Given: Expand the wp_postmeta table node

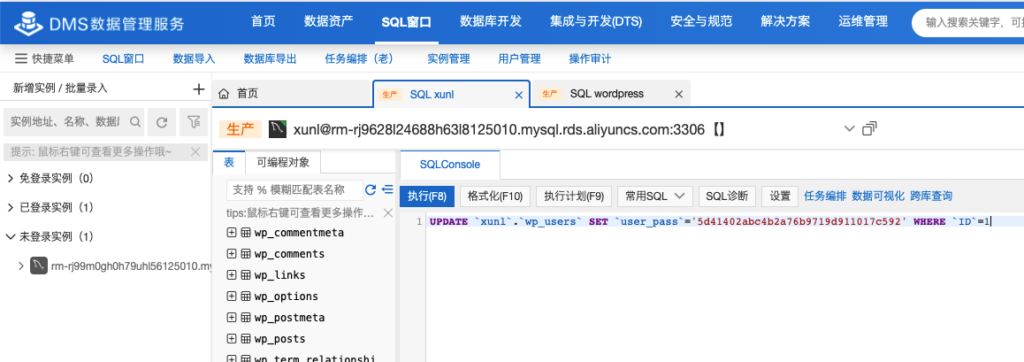Looking at the screenshot, I should 231,318.
